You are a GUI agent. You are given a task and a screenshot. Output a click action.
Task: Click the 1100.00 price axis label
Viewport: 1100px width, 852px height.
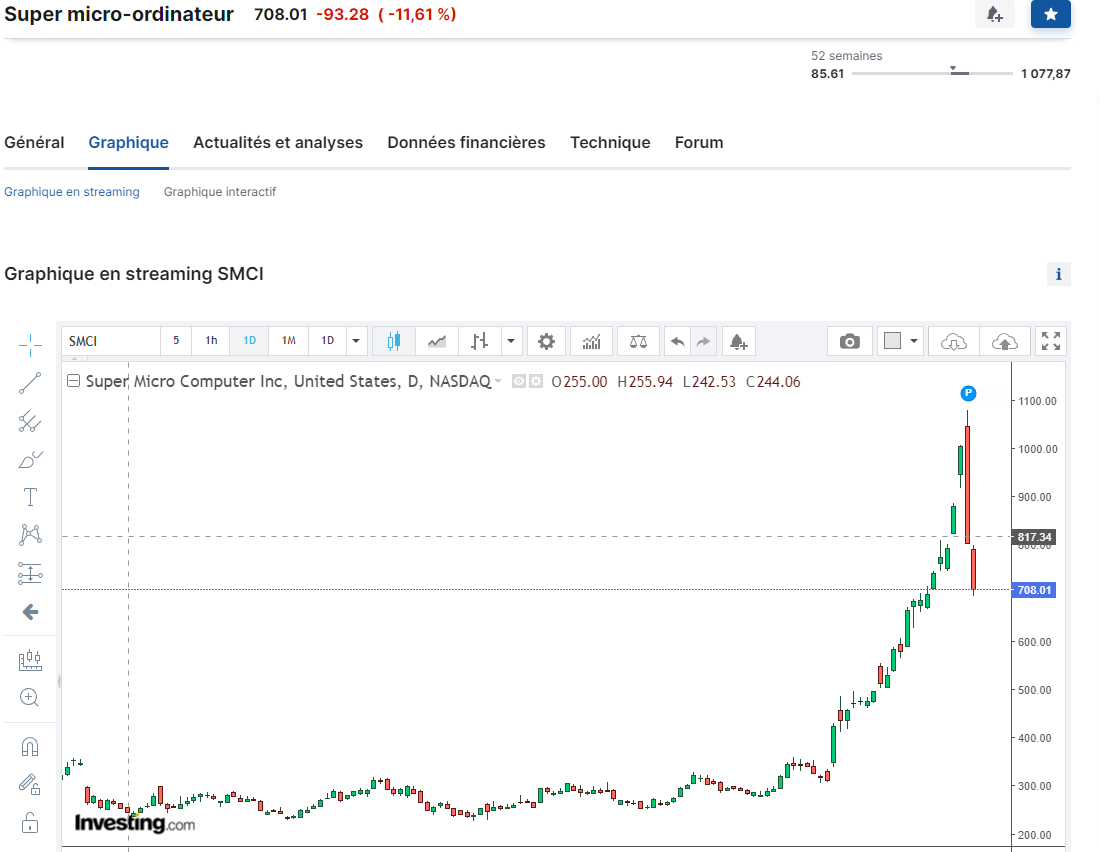(x=1038, y=401)
